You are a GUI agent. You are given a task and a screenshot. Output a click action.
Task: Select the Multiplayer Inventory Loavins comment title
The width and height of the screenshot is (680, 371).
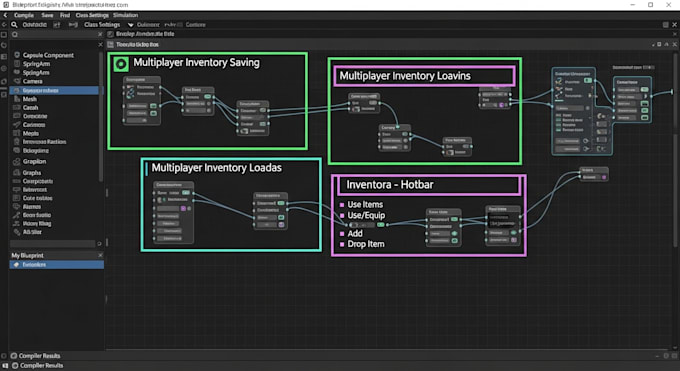coord(405,76)
